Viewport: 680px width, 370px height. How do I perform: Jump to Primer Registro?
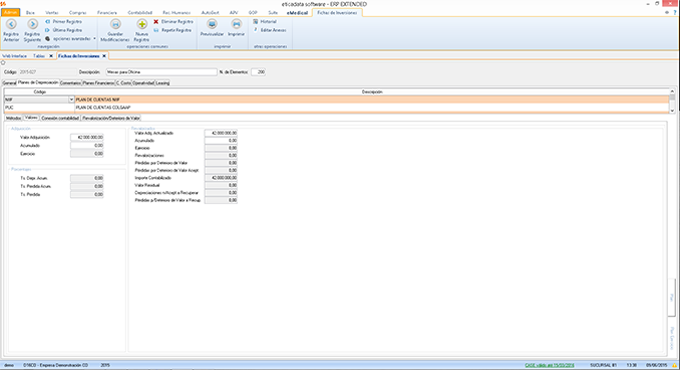[x=67, y=21]
